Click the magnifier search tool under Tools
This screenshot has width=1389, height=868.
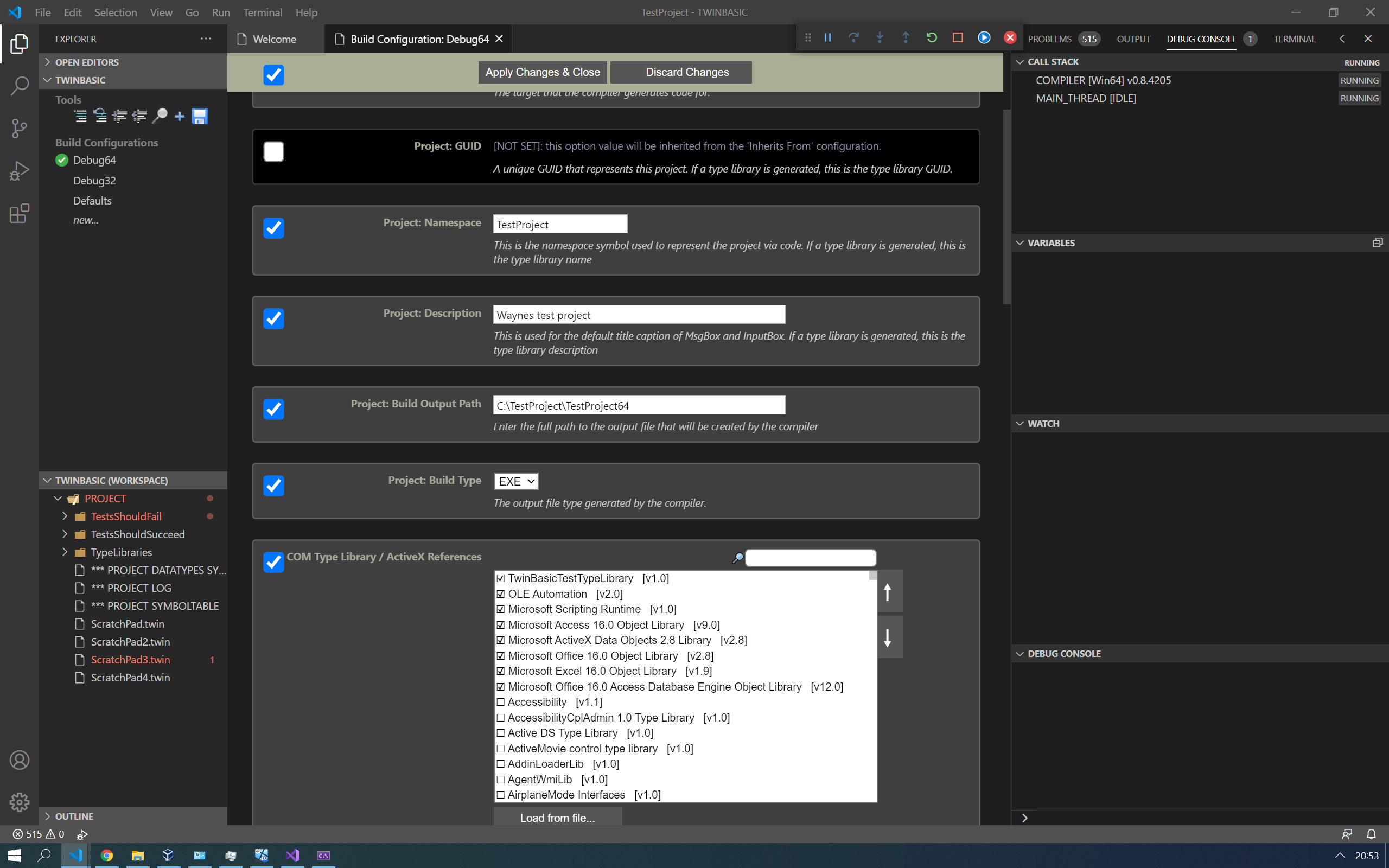coord(160,116)
